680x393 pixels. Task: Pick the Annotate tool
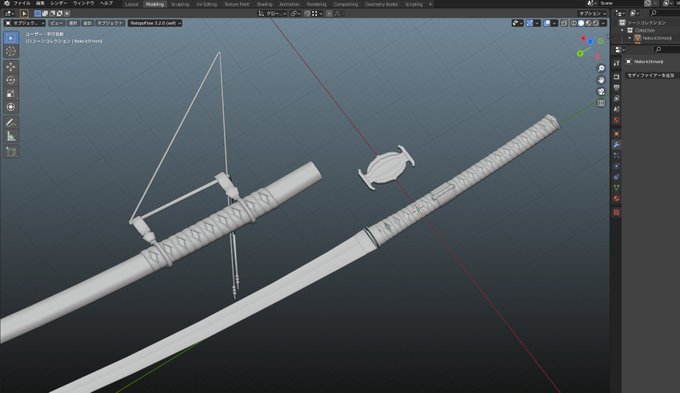[x=11, y=123]
